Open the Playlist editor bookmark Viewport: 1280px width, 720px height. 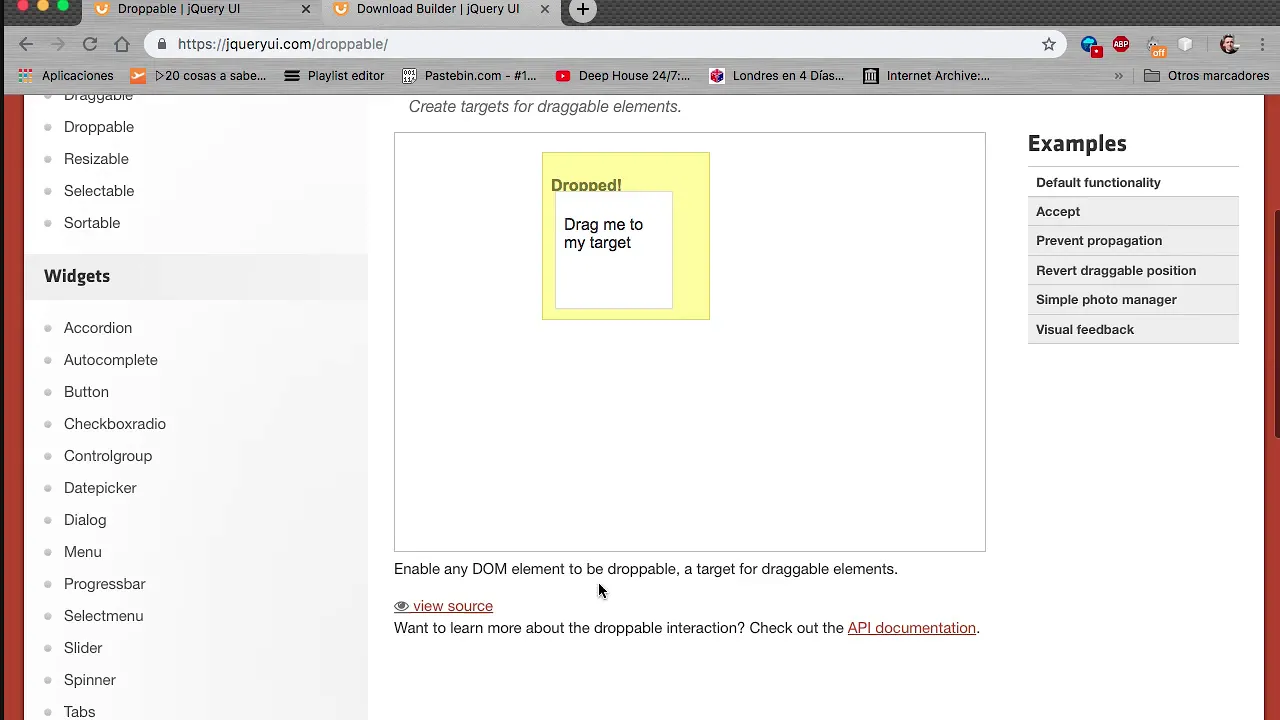[x=334, y=75]
